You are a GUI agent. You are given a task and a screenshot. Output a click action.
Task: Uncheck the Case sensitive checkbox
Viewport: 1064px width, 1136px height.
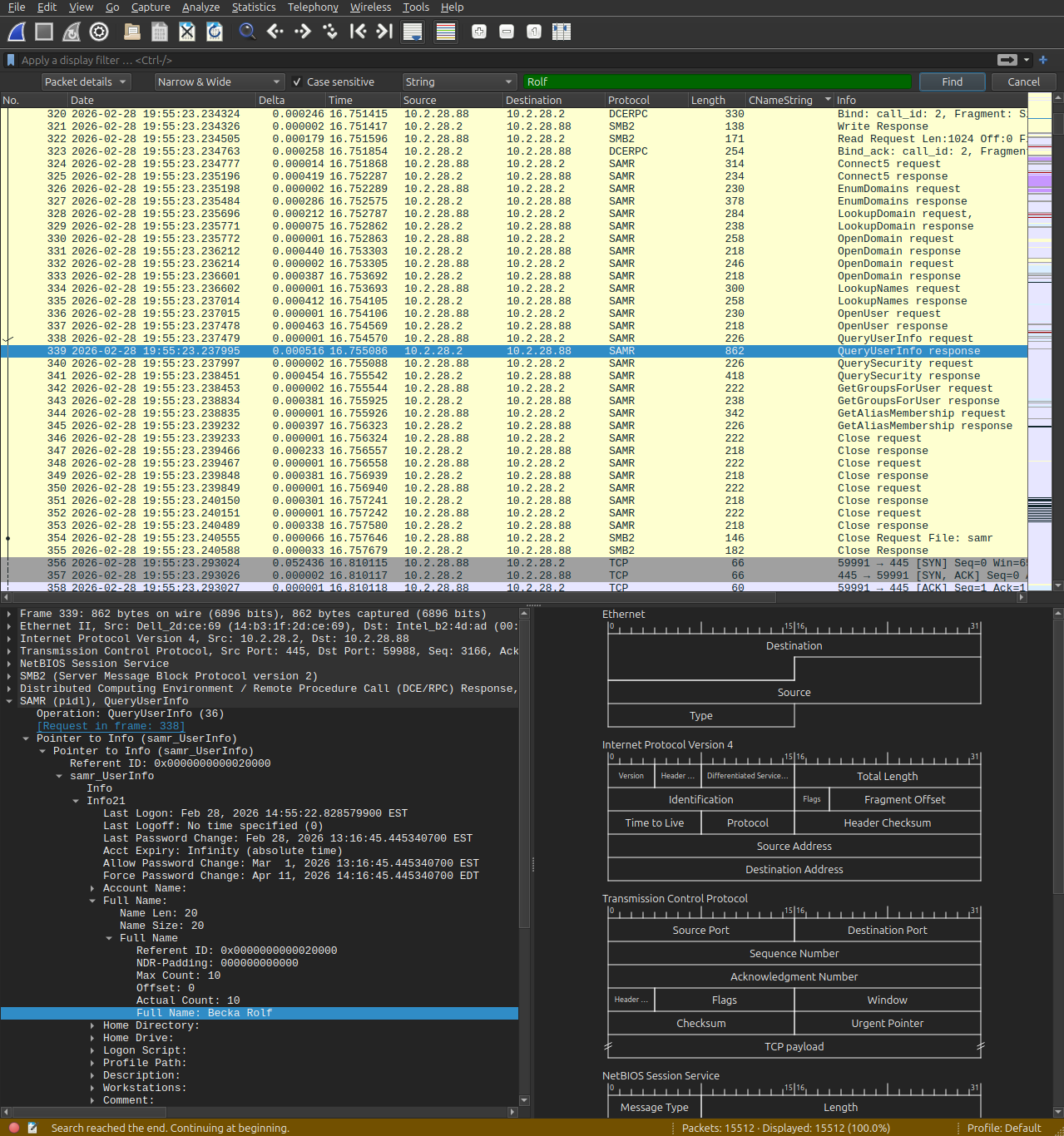[297, 82]
